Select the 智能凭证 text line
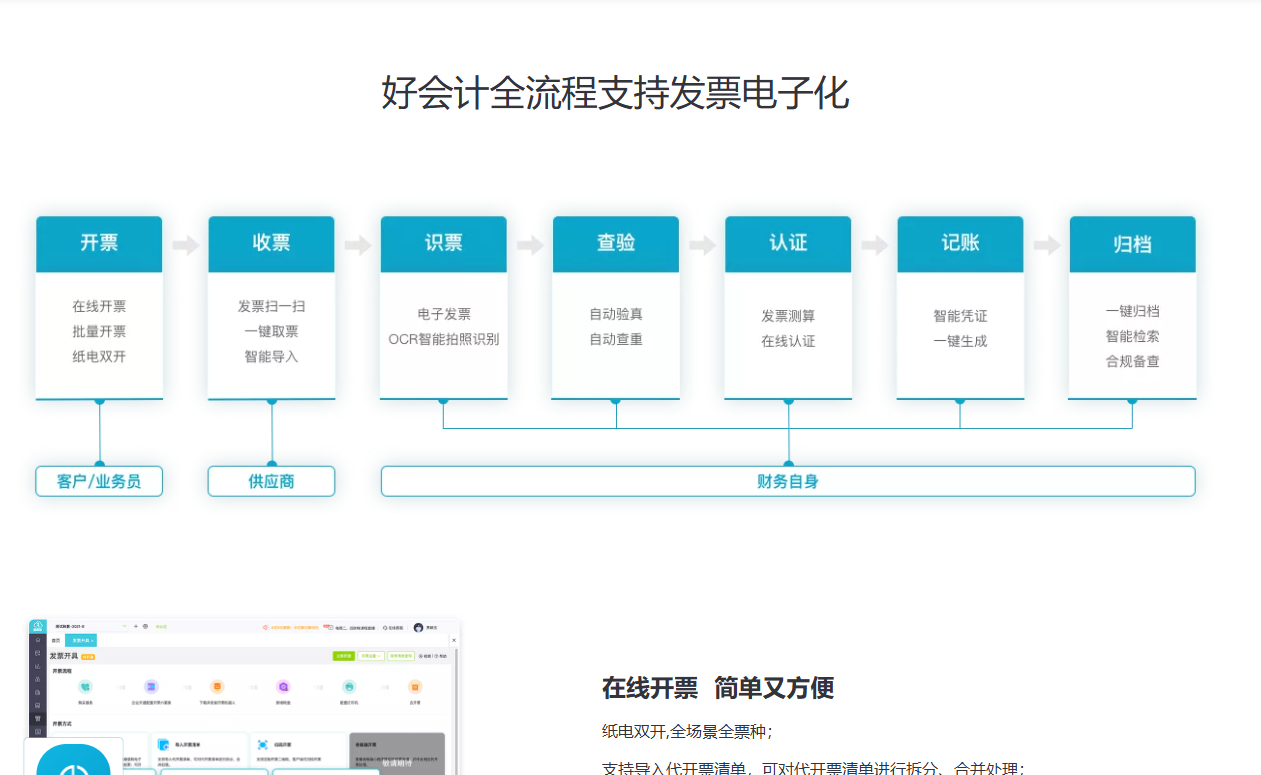Viewport: 1261px width, 775px height. (x=960, y=316)
